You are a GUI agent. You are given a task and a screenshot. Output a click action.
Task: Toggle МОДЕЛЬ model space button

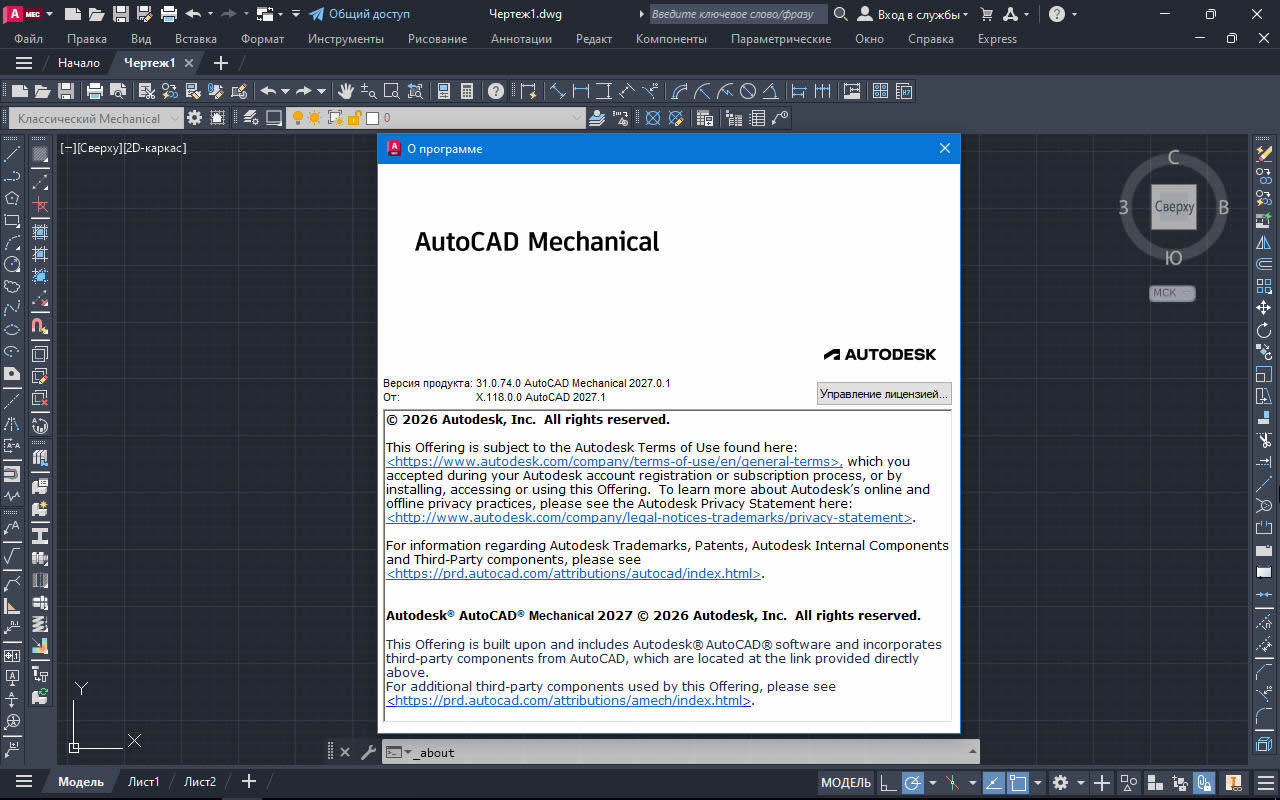point(846,782)
